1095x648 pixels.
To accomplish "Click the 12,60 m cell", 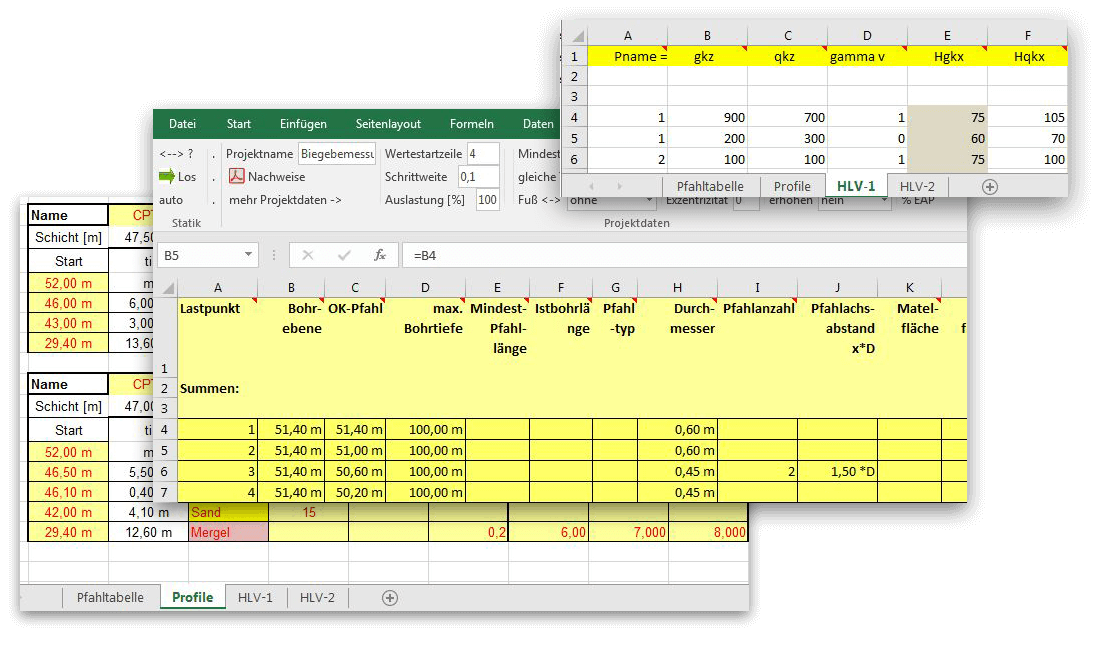I will [x=149, y=532].
